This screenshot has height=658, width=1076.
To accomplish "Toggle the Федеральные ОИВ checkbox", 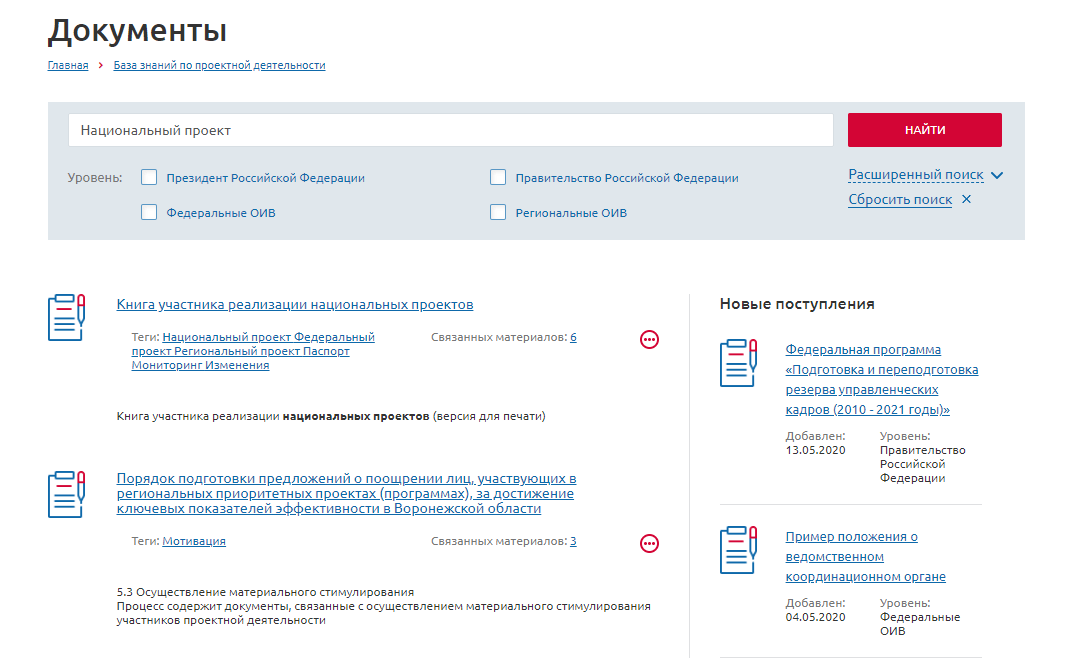I will [x=149, y=212].
